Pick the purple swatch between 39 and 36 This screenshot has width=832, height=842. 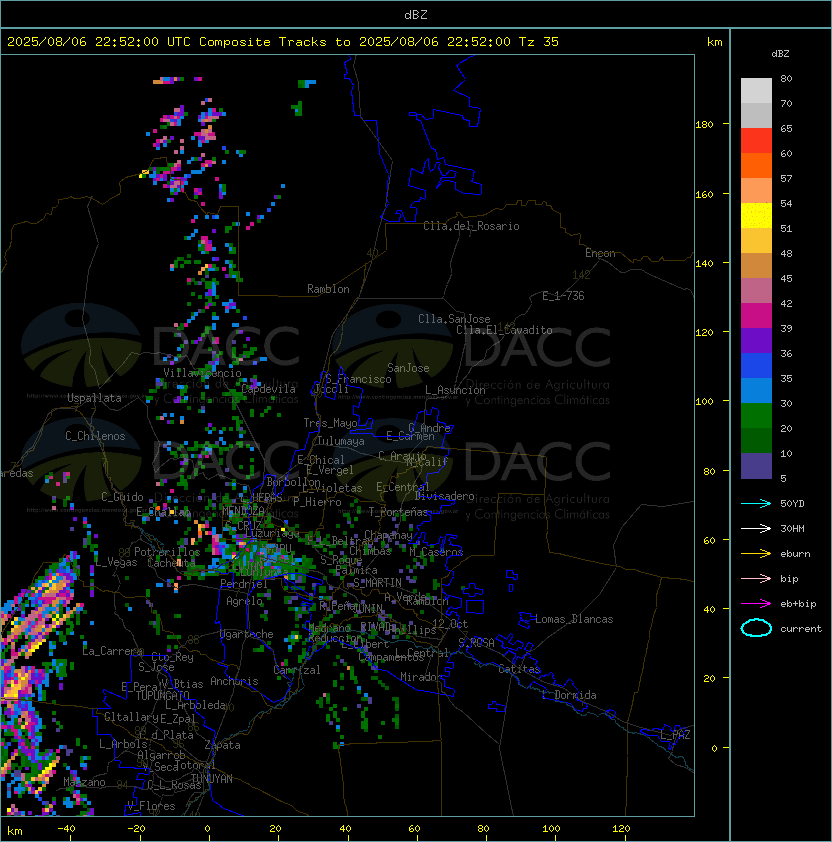pos(756,340)
